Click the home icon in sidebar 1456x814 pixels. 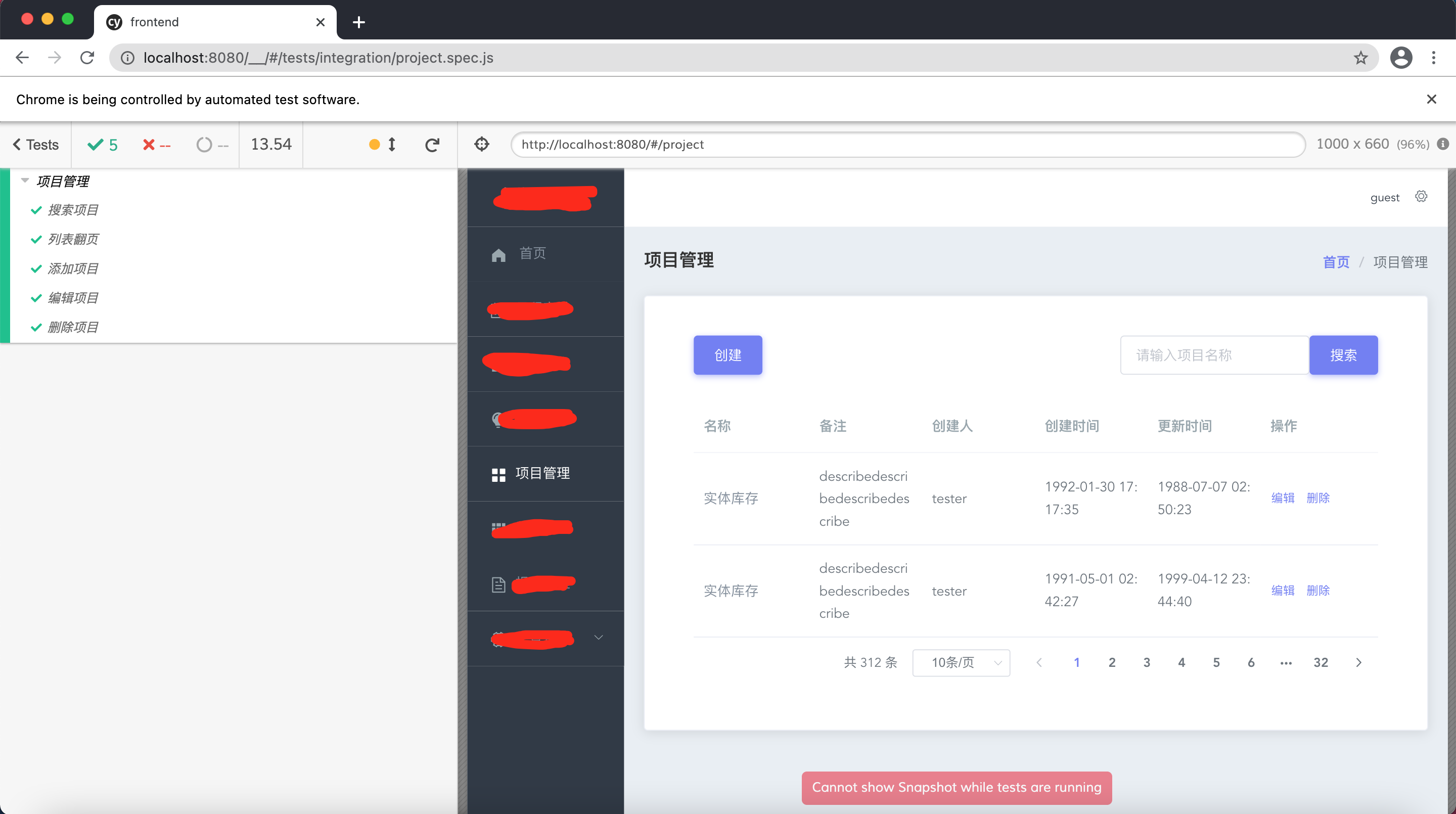coord(498,254)
